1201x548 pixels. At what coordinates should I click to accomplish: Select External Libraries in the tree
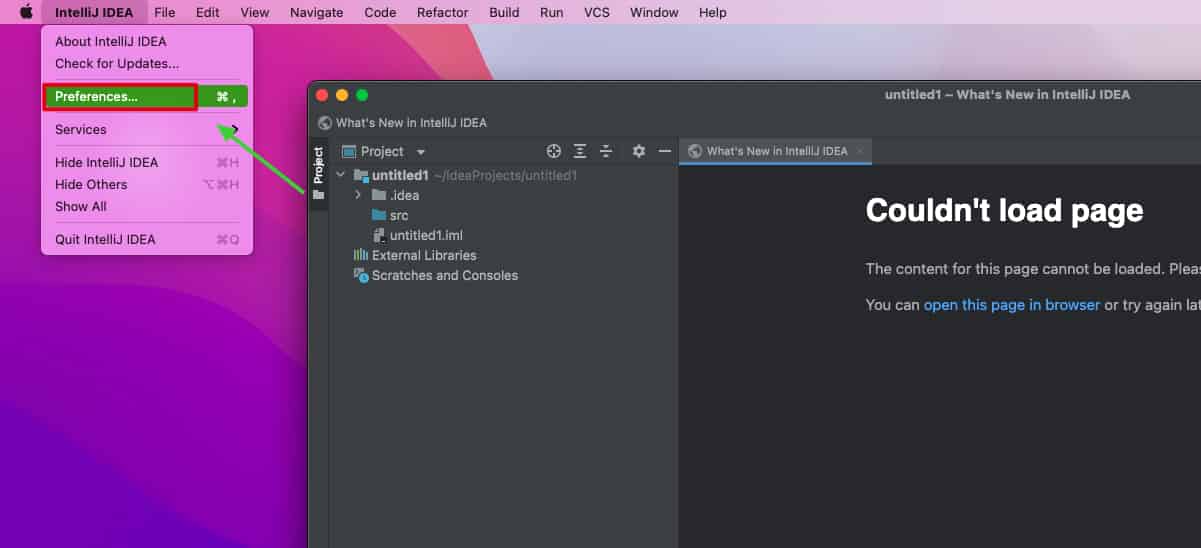tap(423, 255)
